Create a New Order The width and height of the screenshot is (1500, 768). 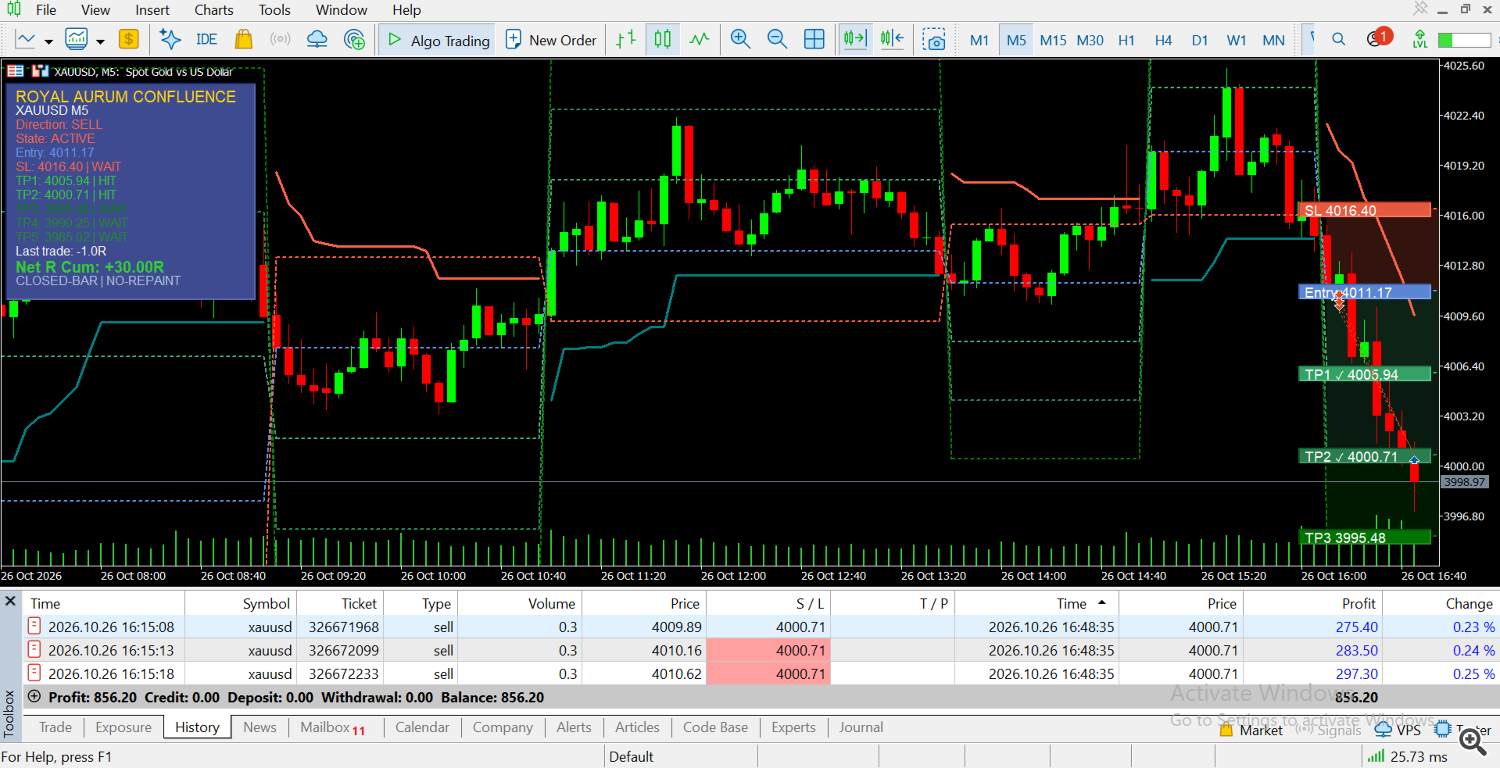tap(551, 40)
